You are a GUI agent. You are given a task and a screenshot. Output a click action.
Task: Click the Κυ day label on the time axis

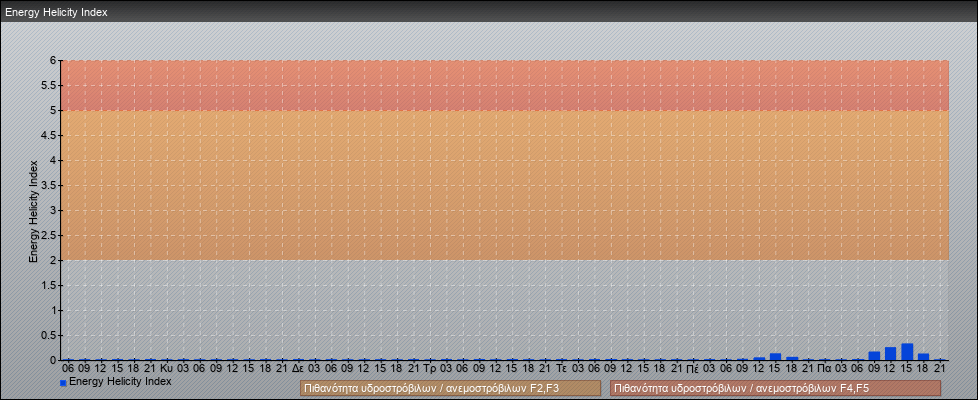pyautogui.click(x=167, y=369)
